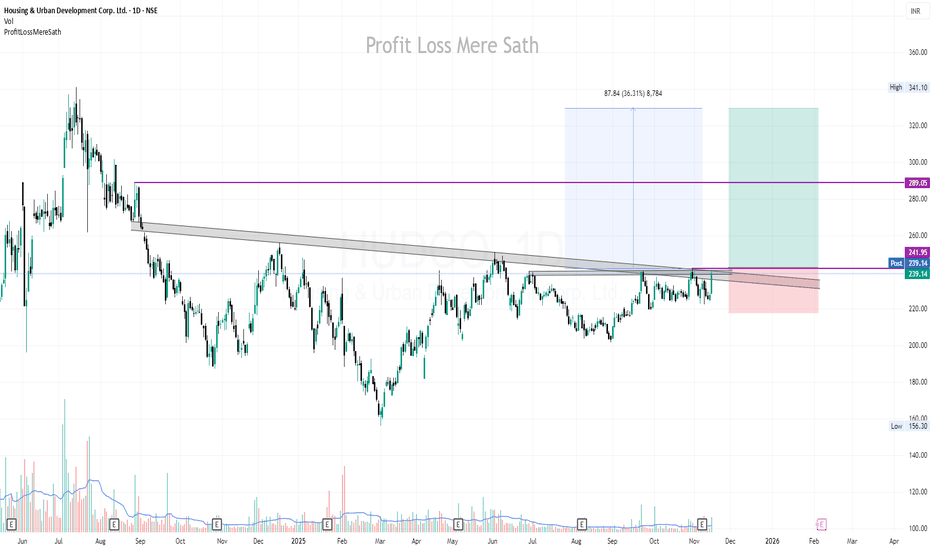Click the 241.95 purple price label

coord(918,253)
